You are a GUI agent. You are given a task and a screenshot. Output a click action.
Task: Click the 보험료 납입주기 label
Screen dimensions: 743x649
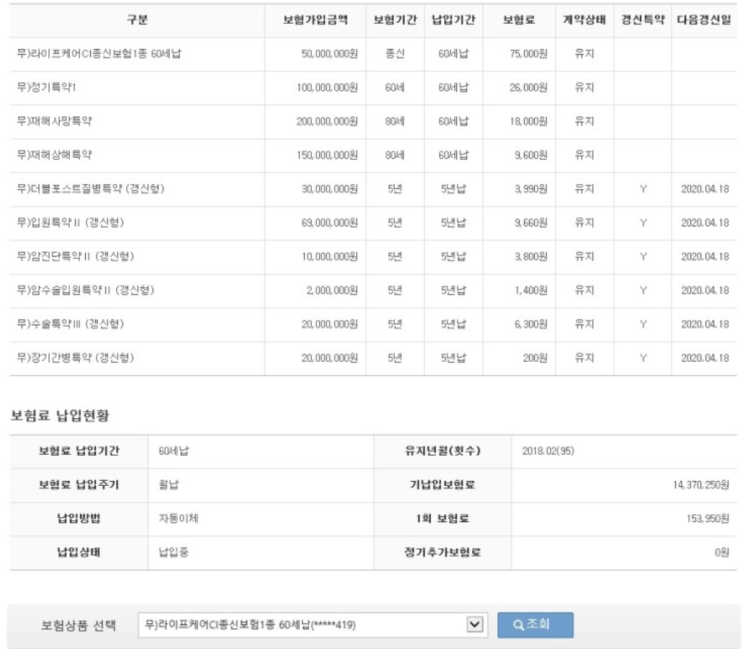(x=79, y=485)
